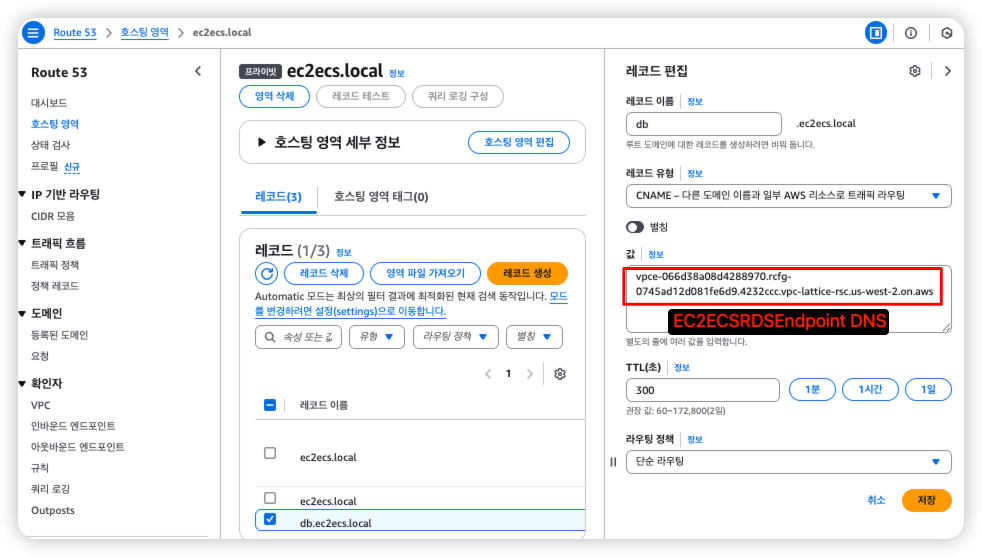Open 대시보드 in the sidebar
This screenshot has width=982, height=557.
pyautogui.click(x=49, y=103)
